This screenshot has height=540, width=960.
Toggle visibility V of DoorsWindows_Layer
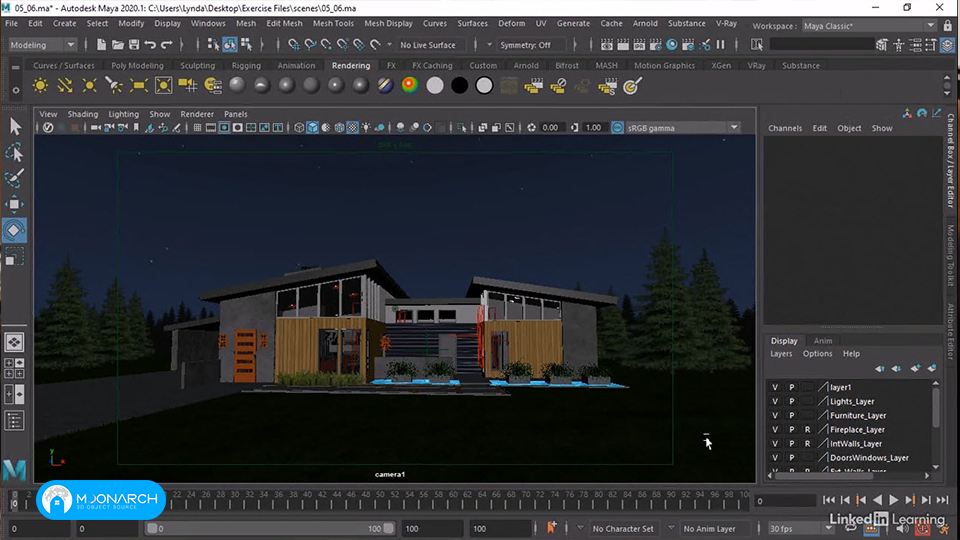(775, 457)
